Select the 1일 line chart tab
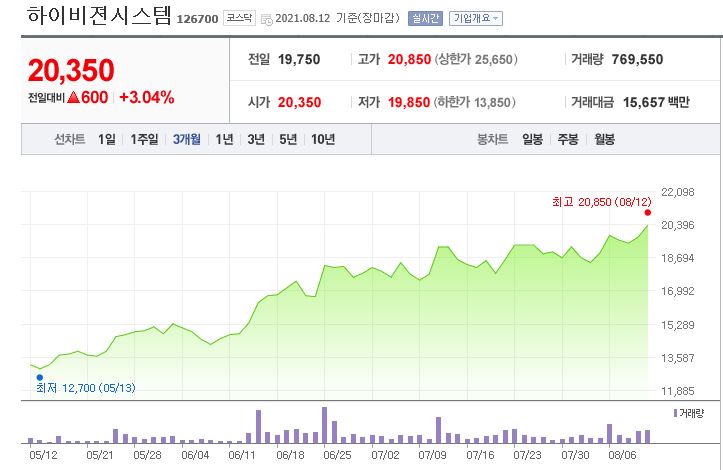Viewport: 723px width, 470px height. pos(107,139)
